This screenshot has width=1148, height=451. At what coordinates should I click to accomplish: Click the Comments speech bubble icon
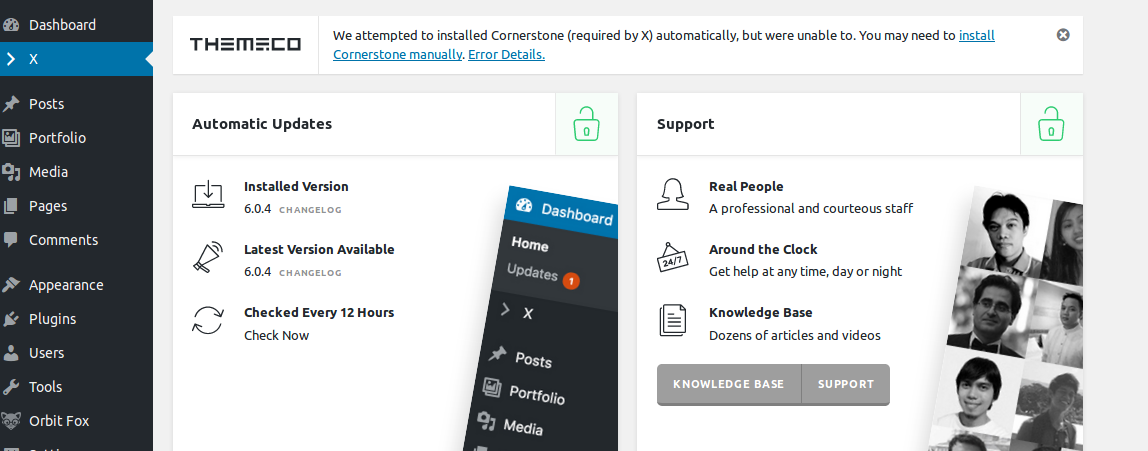pyautogui.click(x=11, y=240)
